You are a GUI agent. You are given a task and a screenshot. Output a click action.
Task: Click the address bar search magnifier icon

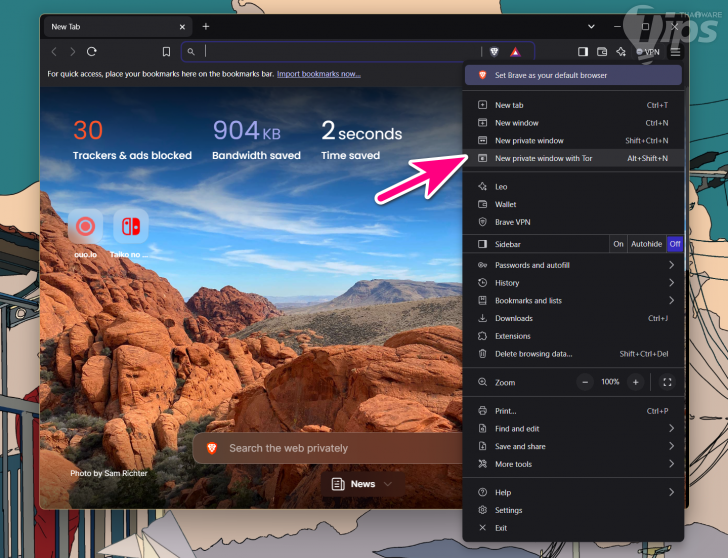coord(191,52)
